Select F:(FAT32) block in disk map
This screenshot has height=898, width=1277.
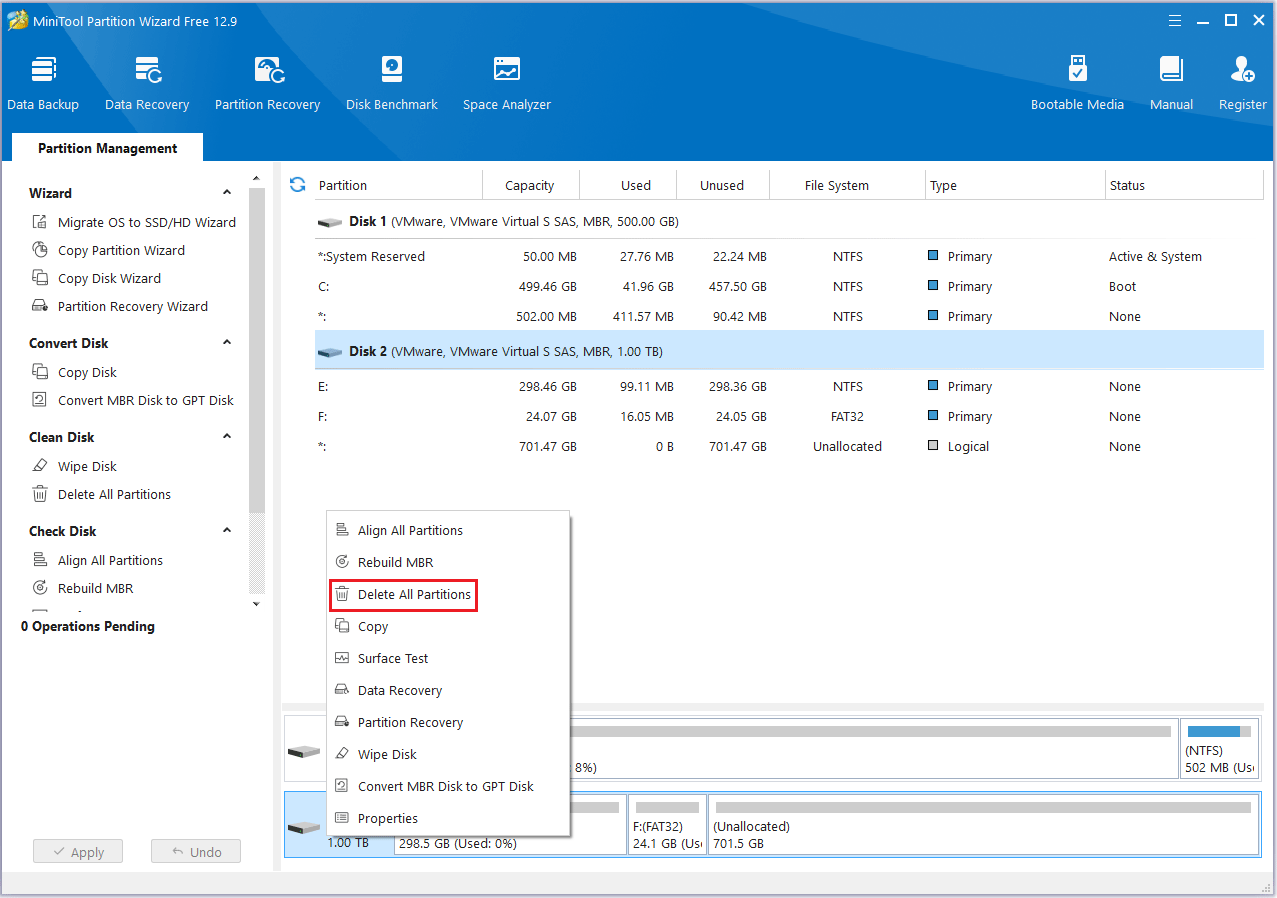coord(667,825)
